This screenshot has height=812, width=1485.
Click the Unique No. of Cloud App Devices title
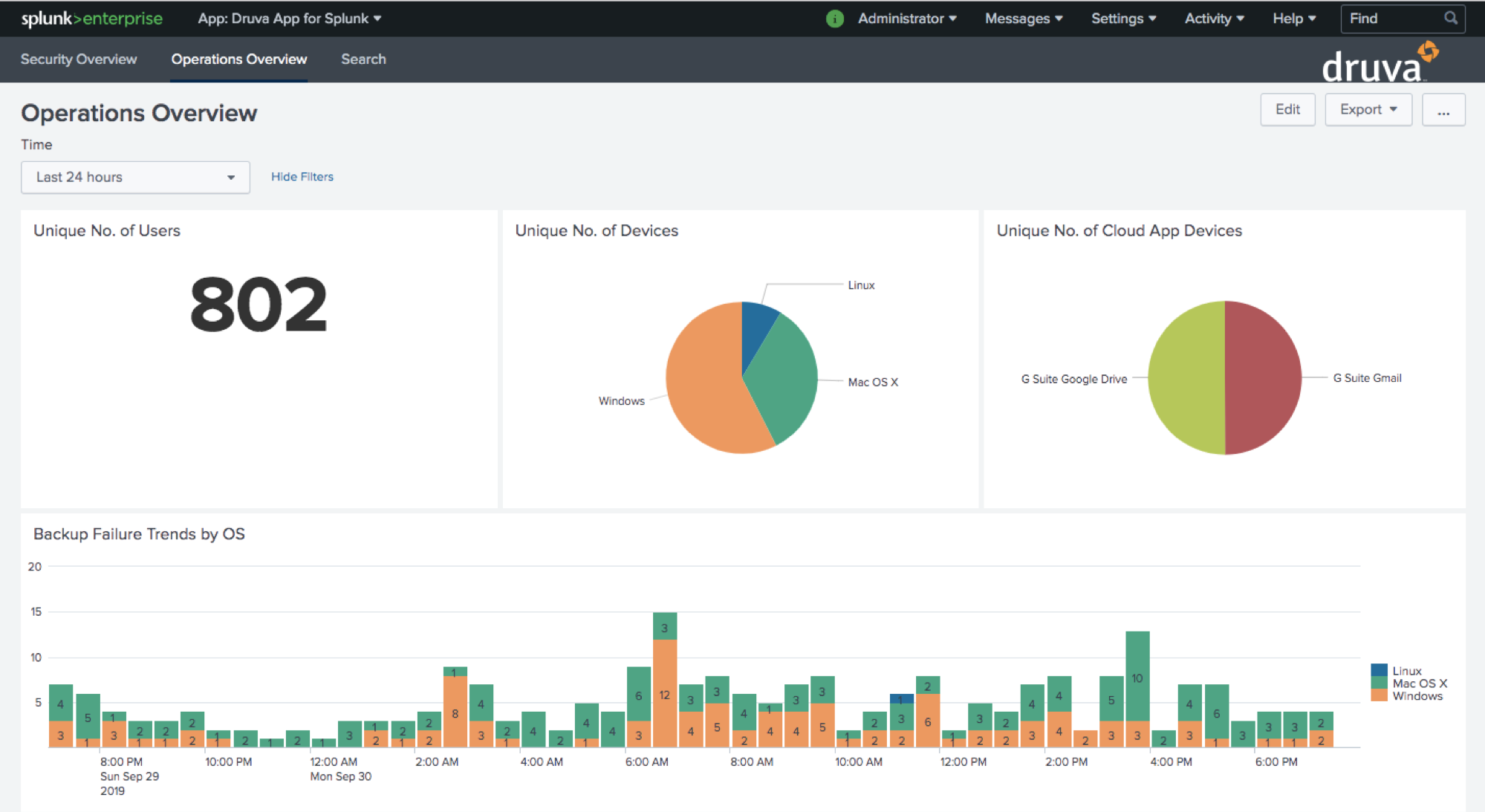click(x=1120, y=231)
